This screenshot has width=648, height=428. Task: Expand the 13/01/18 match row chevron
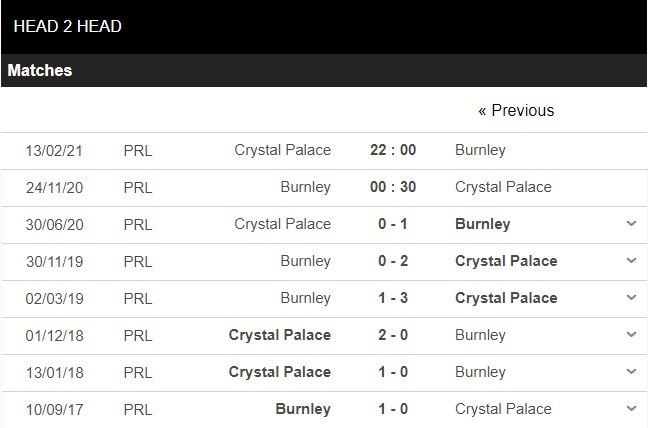coord(631,372)
